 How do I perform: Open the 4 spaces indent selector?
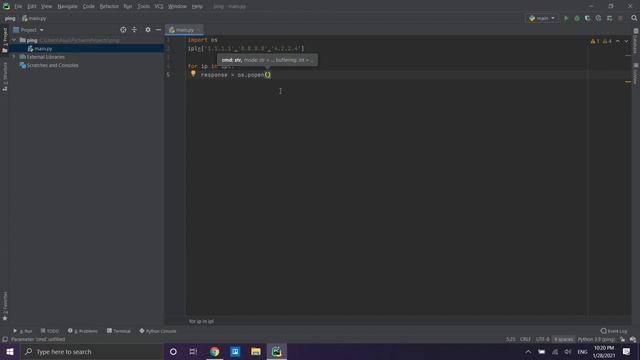coord(564,340)
